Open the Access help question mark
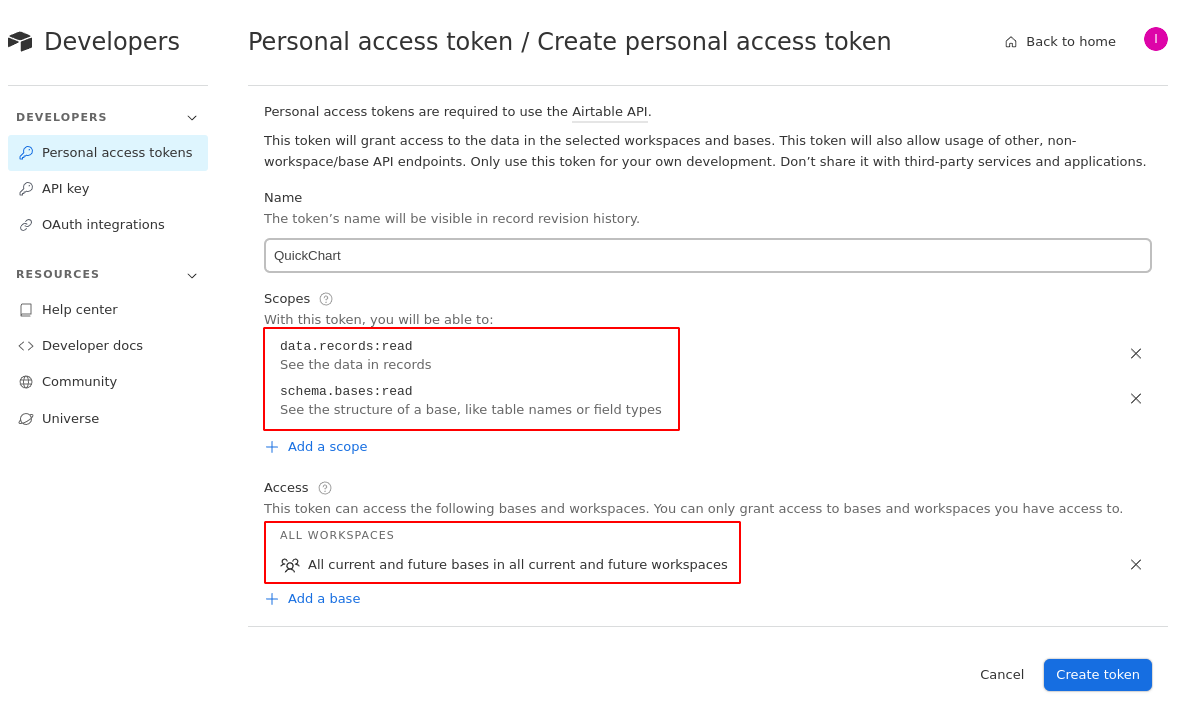Screen dimensions: 1188x702 click(325, 488)
